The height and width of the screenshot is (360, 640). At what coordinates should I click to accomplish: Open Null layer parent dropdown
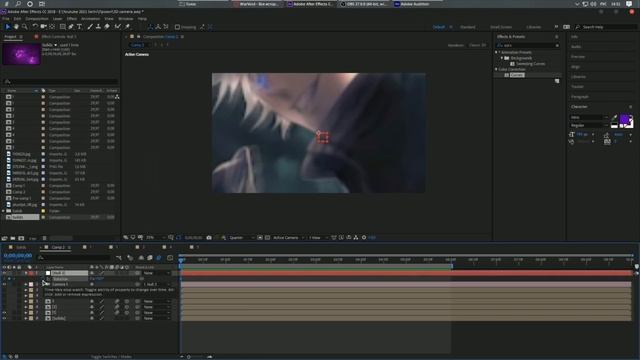pyautogui.click(x=156, y=273)
